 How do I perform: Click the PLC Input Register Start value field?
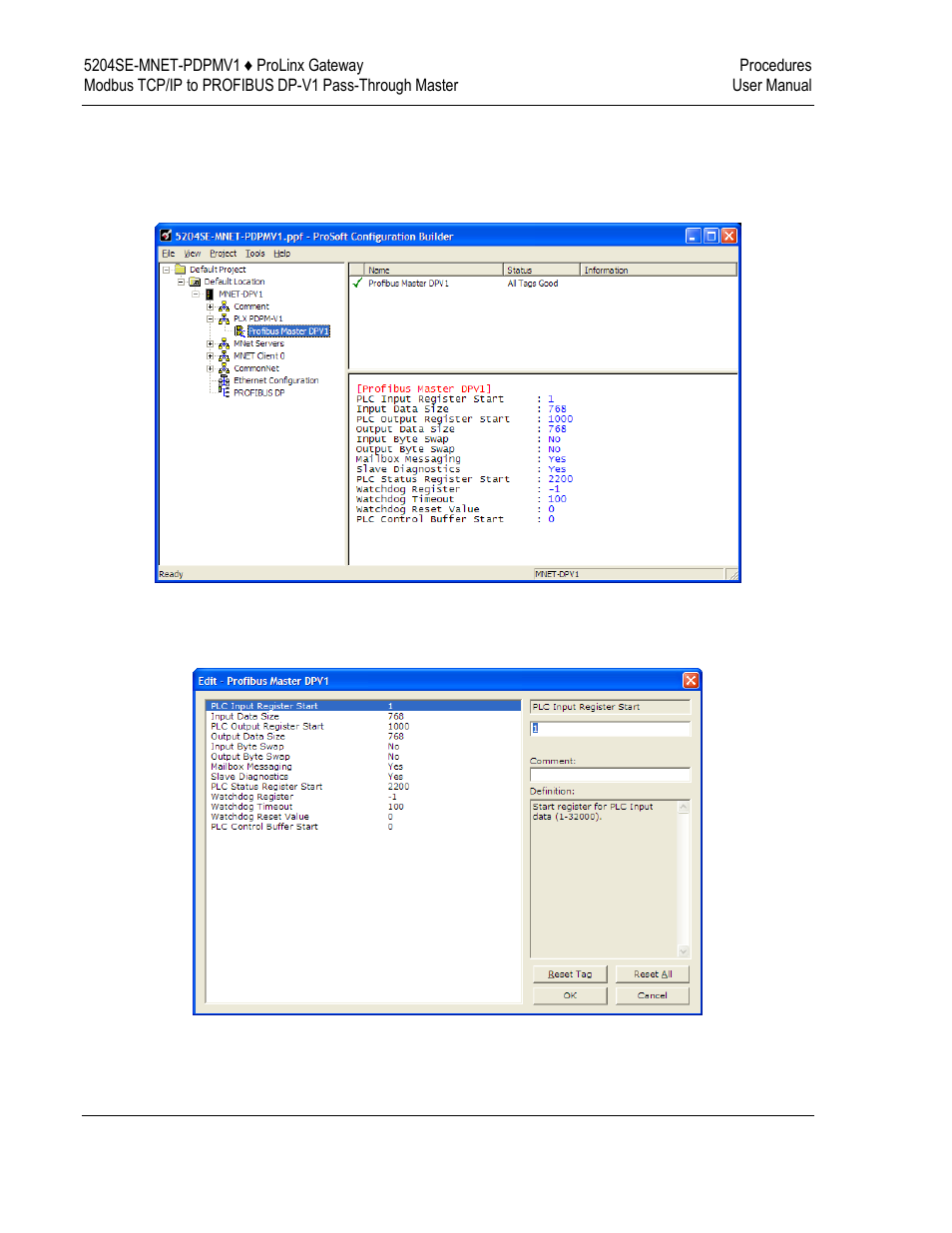click(x=610, y=728)
